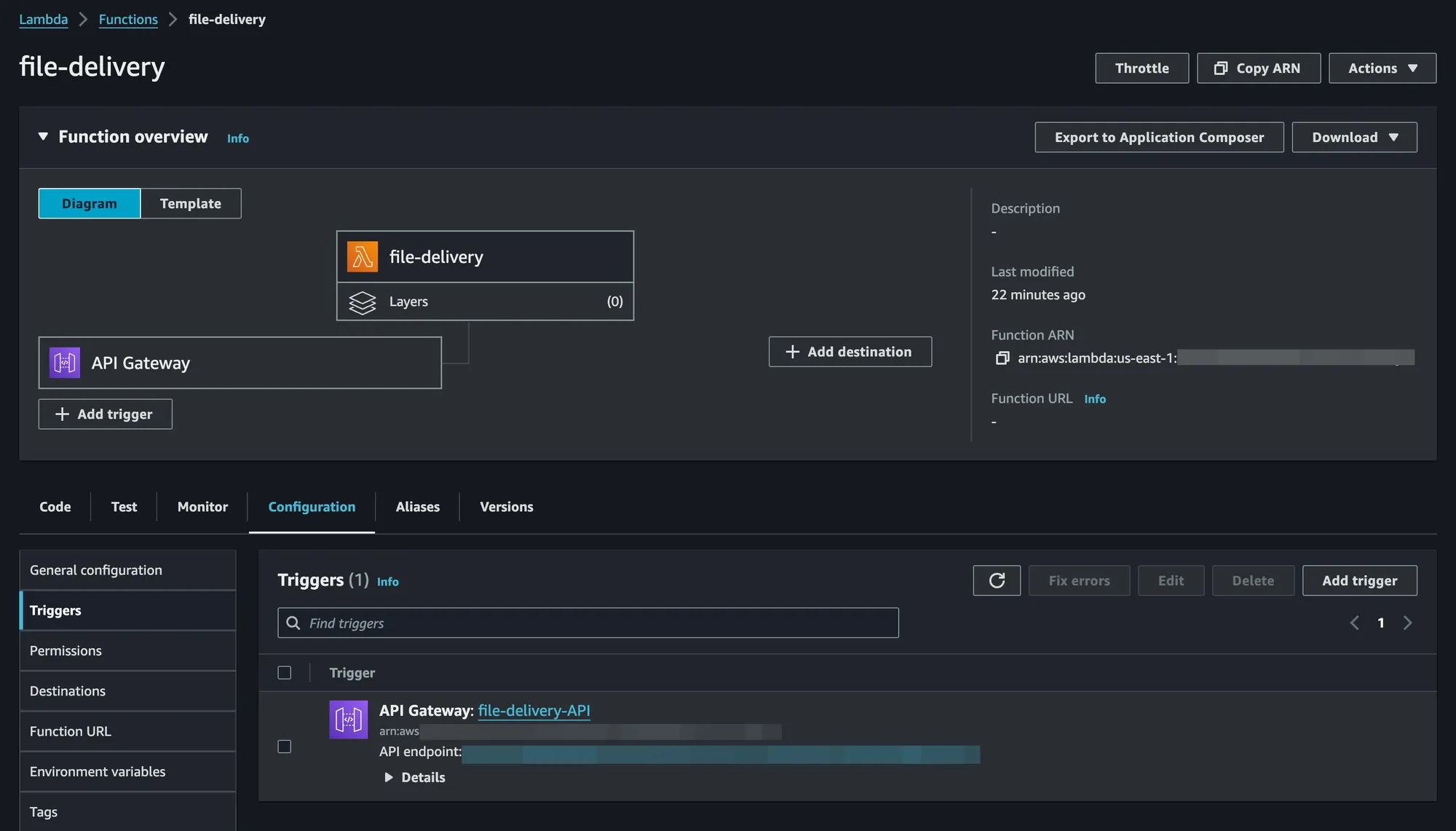Open the Lambda breadcrumb link
Image resolution: width=1456 pixels, height=831 pixels.
(x=44, y=20)
